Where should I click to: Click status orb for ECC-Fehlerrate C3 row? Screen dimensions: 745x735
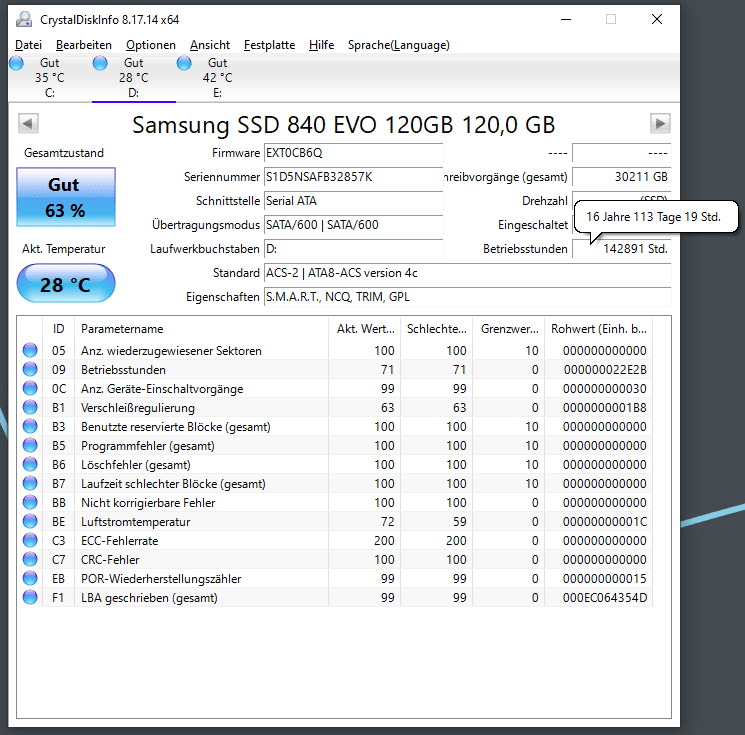[x=30, y=540]
